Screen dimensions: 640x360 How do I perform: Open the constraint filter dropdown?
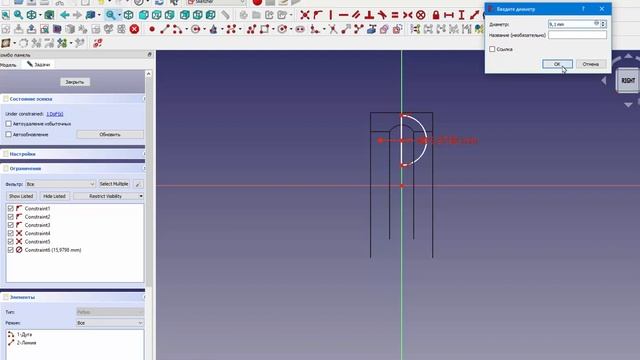pos(60,184)
